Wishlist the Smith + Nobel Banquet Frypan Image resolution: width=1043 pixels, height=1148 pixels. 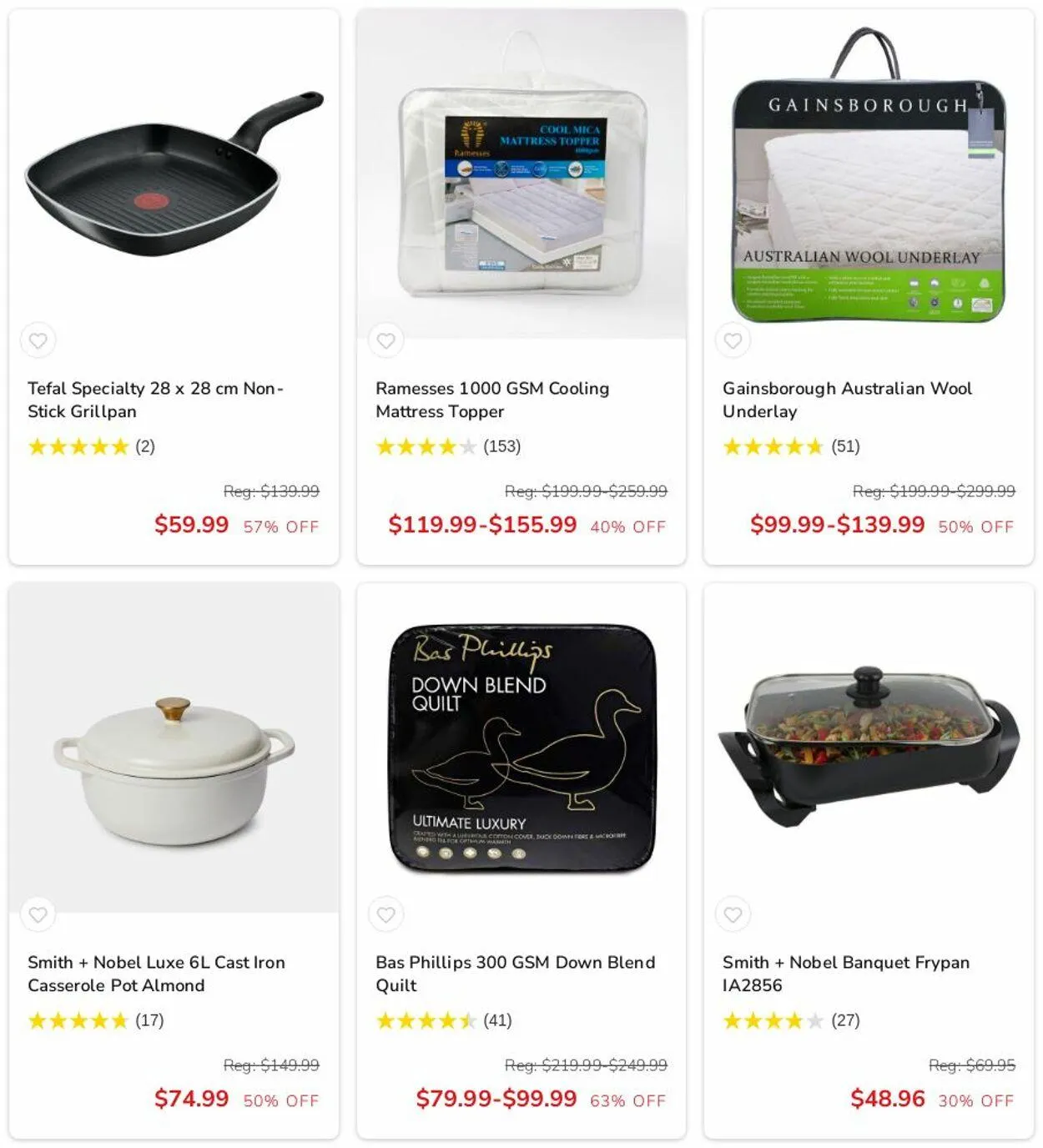[x=733, y=914]
